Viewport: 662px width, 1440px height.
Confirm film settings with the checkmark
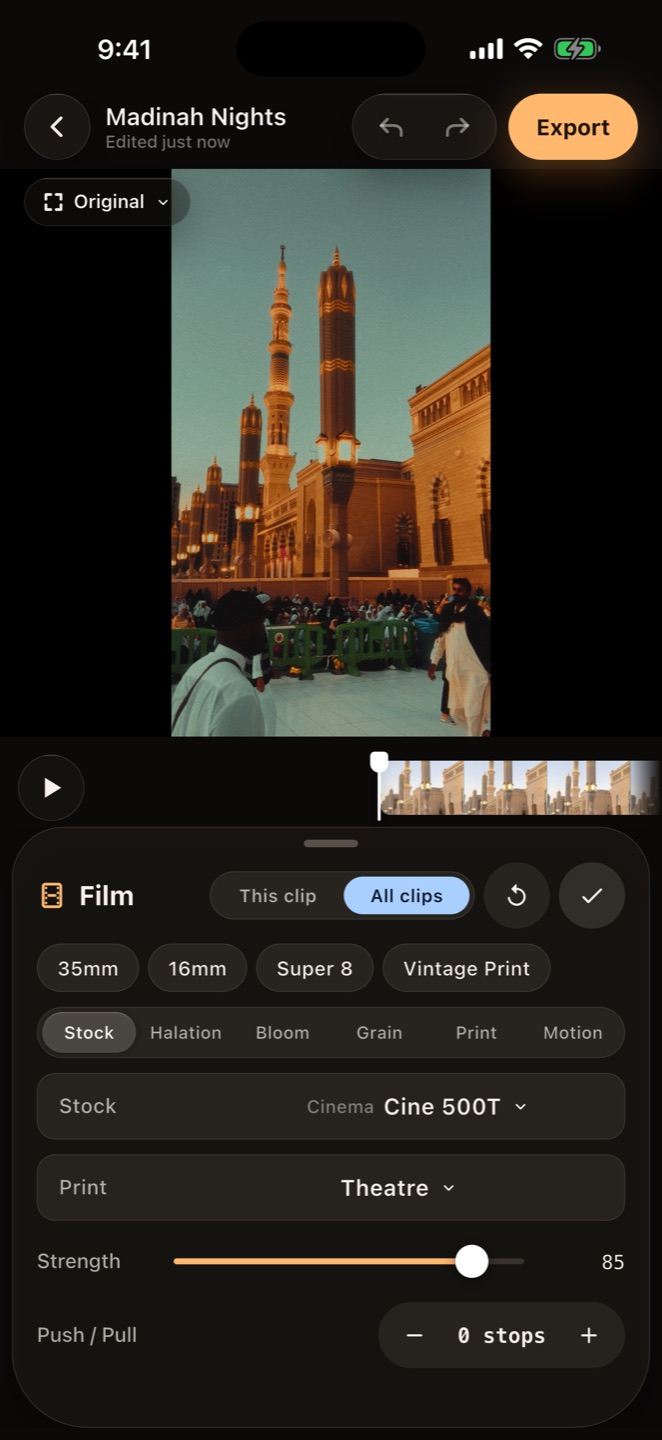click(x=592, y=896)
